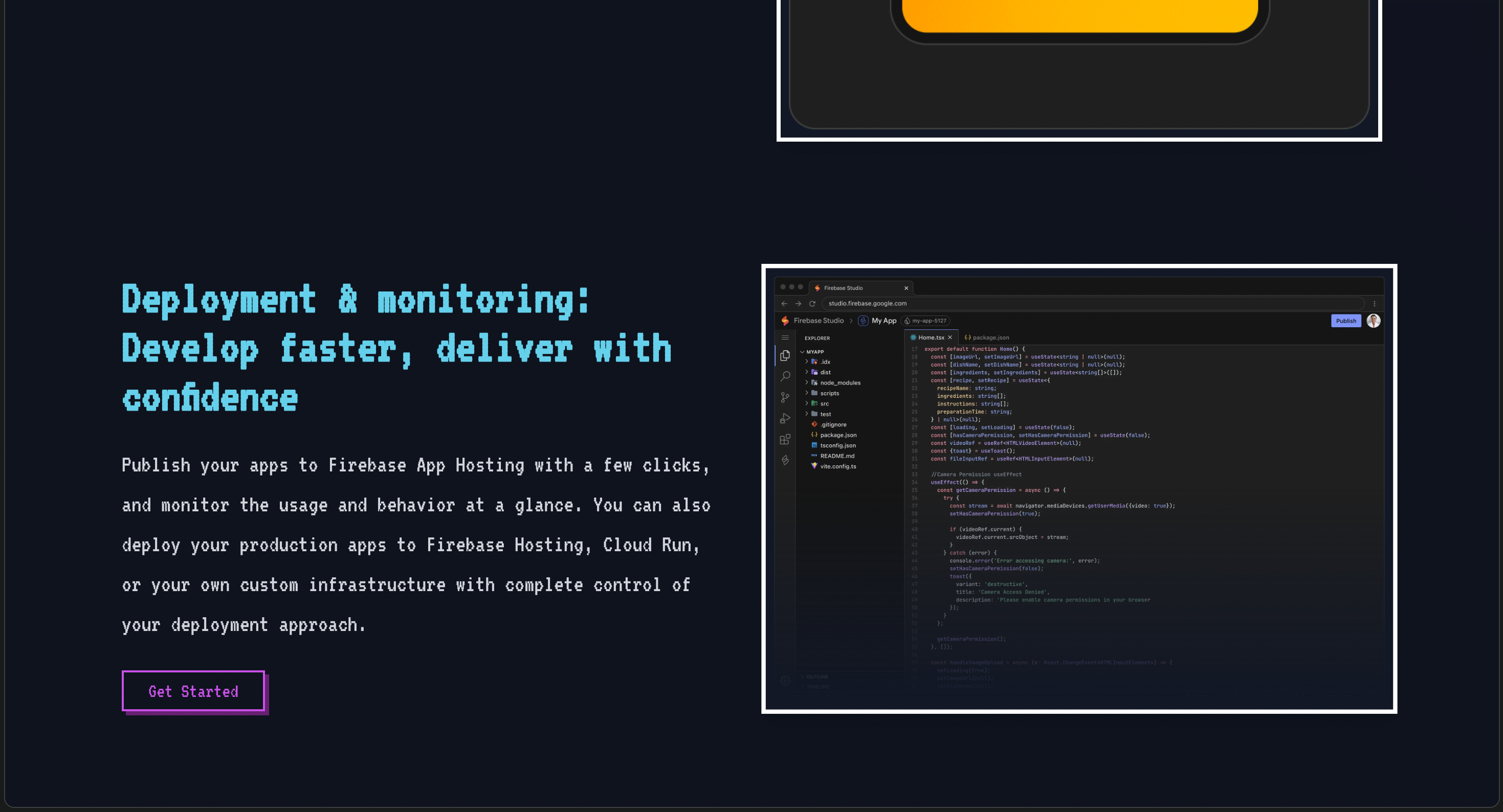Click the Firebase Studio sidebar icon below Extensions
The height and width of the screenshot is (812, 1503).
(785, 460)
